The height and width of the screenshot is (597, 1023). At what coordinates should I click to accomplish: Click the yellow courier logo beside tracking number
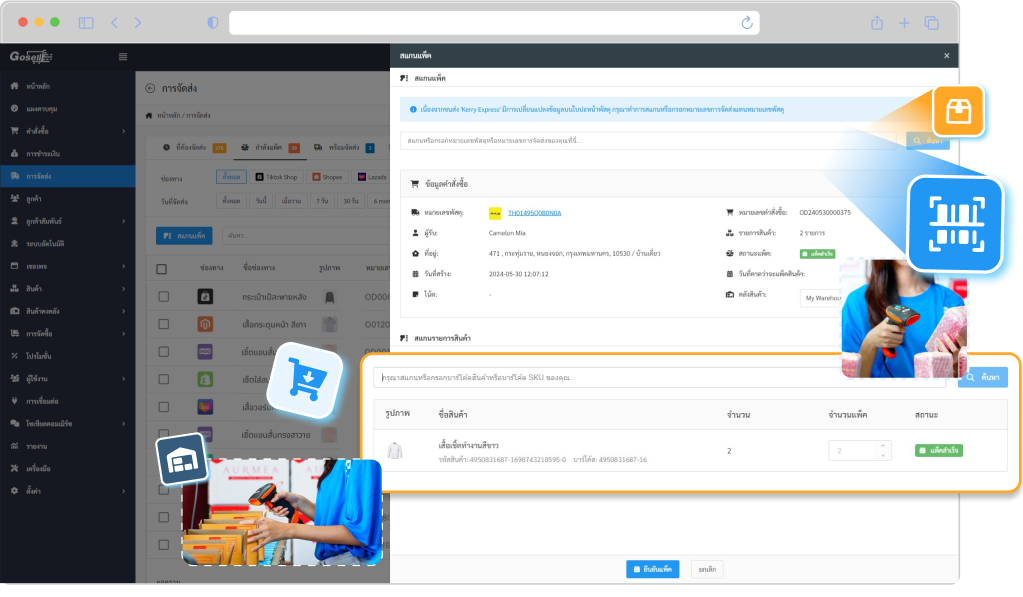click(495, 213)
